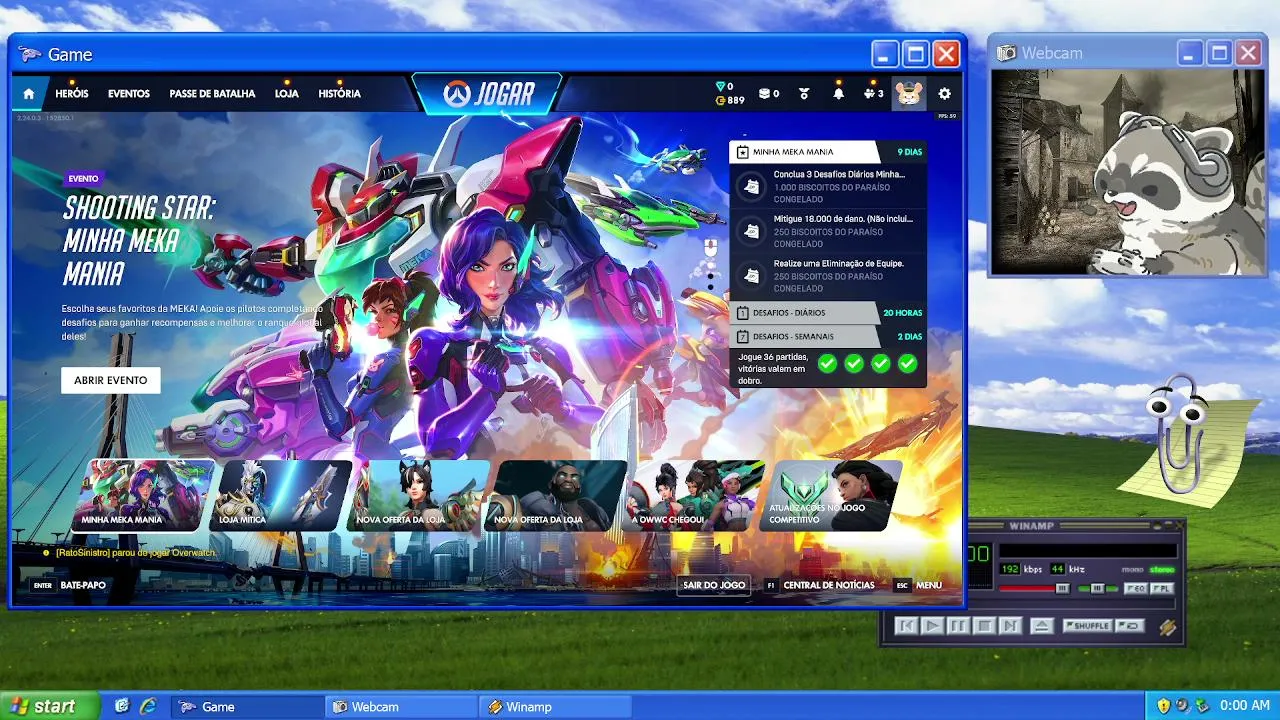Viewport: 1280px width, 720px height.
Task: Click the show desktop quick launch icon
Action: click(122, 706)
